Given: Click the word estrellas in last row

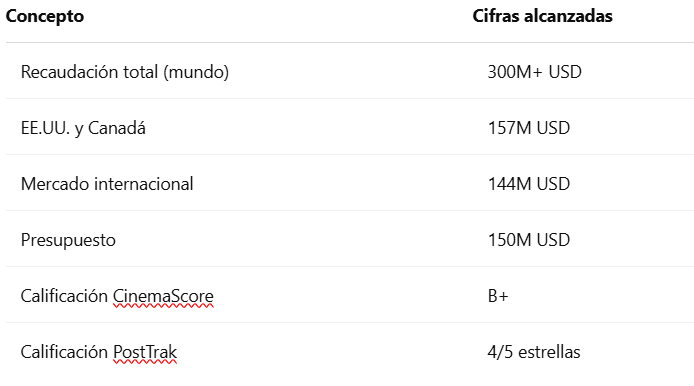Looking at the screenshot, I should click(x=549, y=352).
